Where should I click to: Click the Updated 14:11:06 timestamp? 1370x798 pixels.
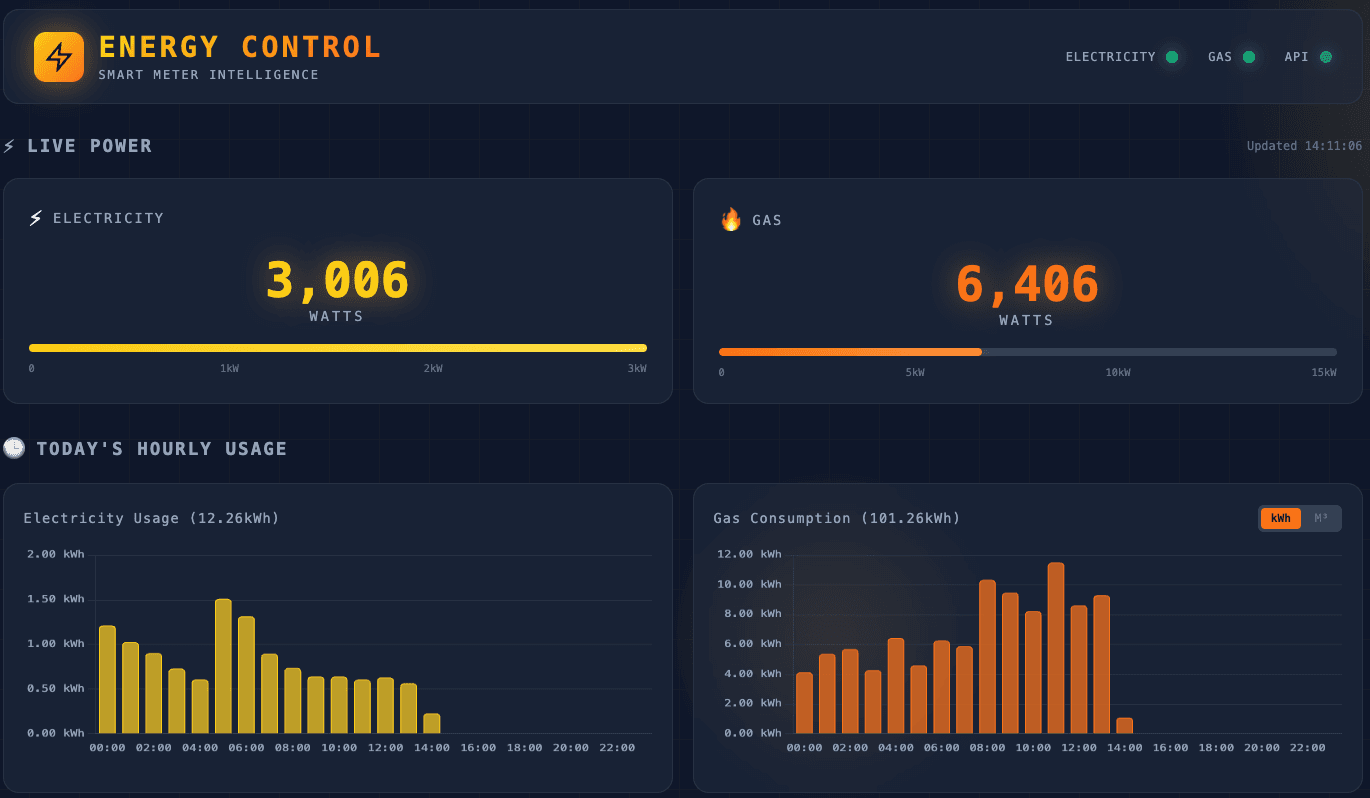tap(1304, 146)
